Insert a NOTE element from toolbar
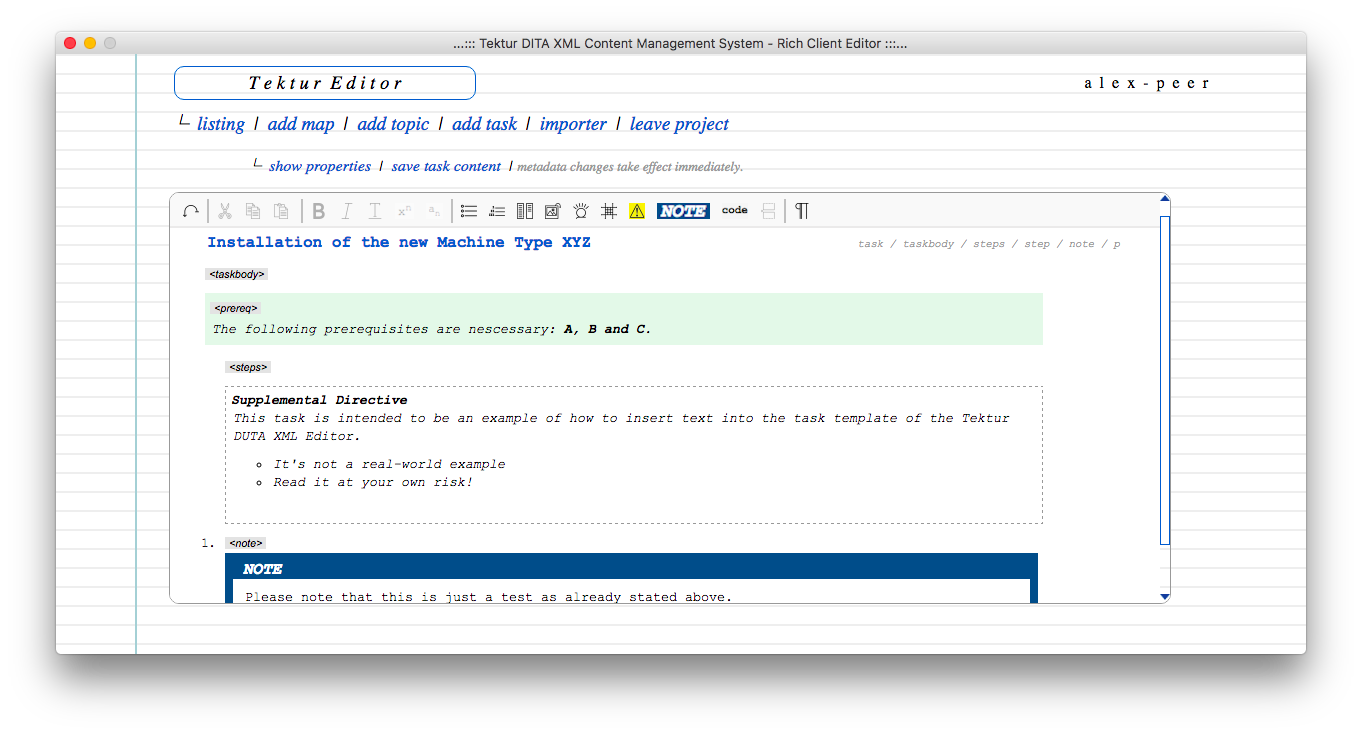Image resolution: width=1362 pixels, height=734 pixels. click(683, 211)
